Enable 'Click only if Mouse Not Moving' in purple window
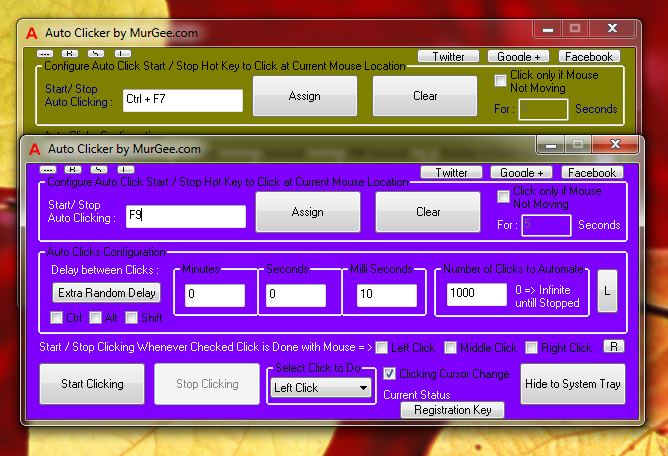Screen dimensions: 668x456 [x=504, y=196]
